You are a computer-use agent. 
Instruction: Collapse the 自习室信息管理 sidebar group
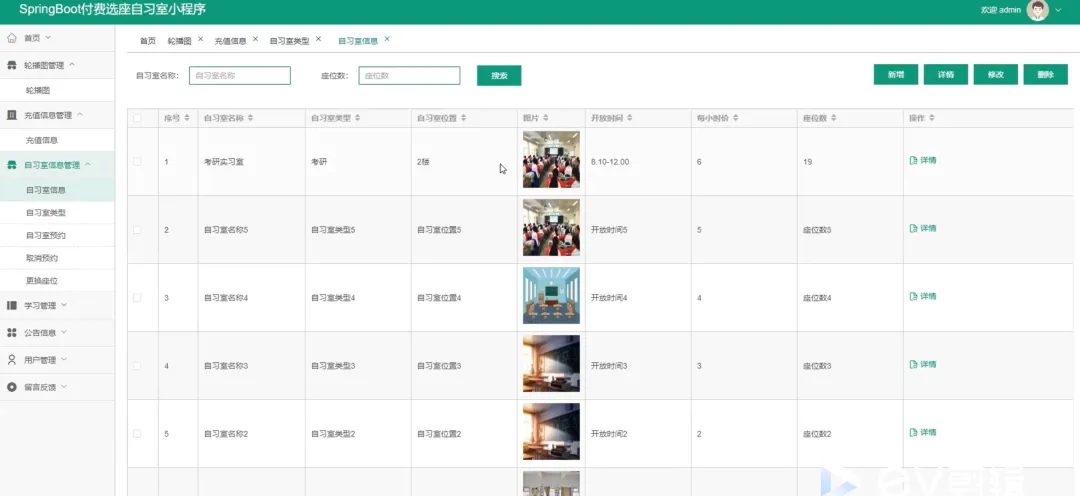click(87, 164)
